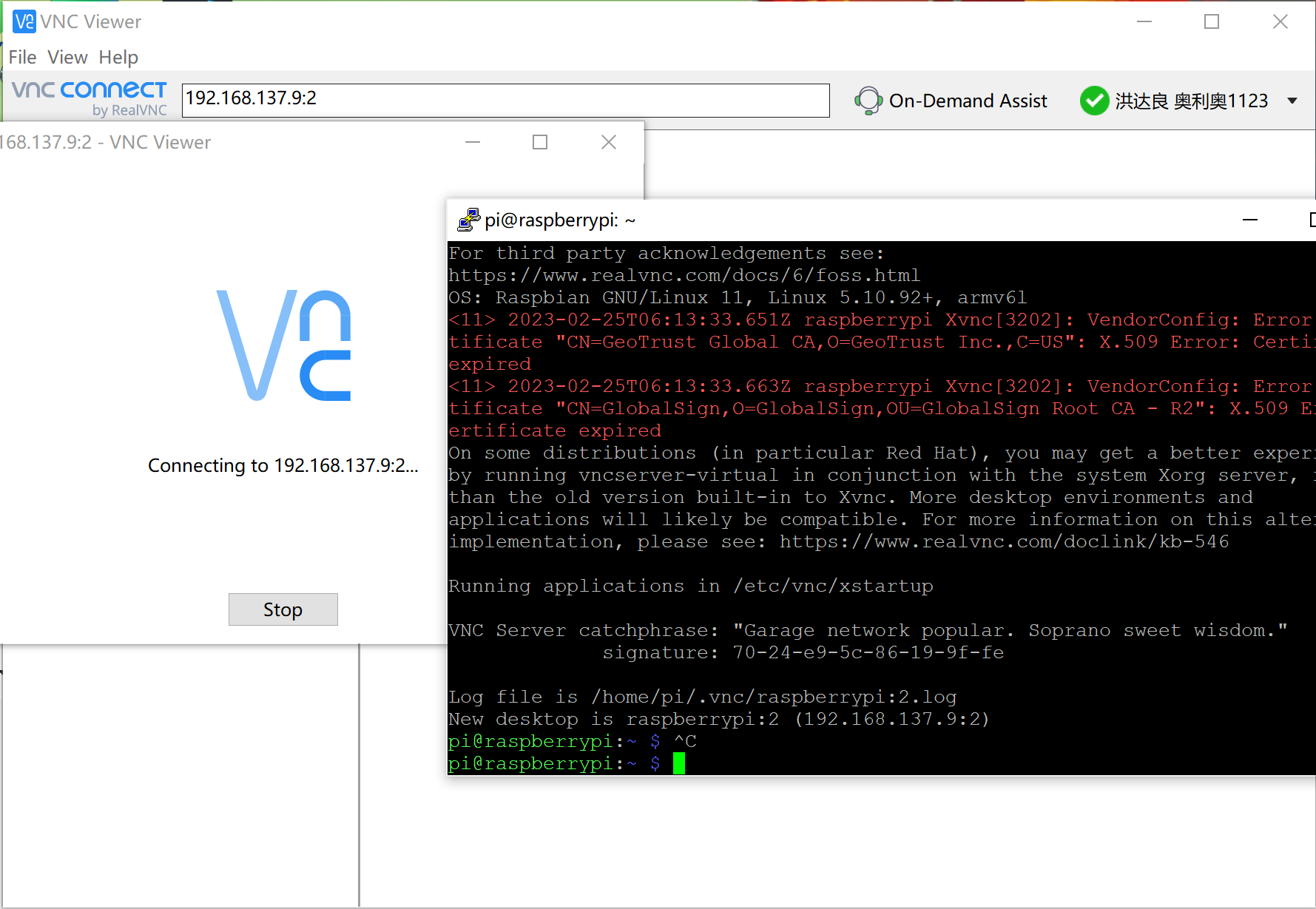This screenshot has width=1316, height=909.
Task: Click the On-Demand Assist headset icon
Action: pyautogui.click(x=868, y=101)
